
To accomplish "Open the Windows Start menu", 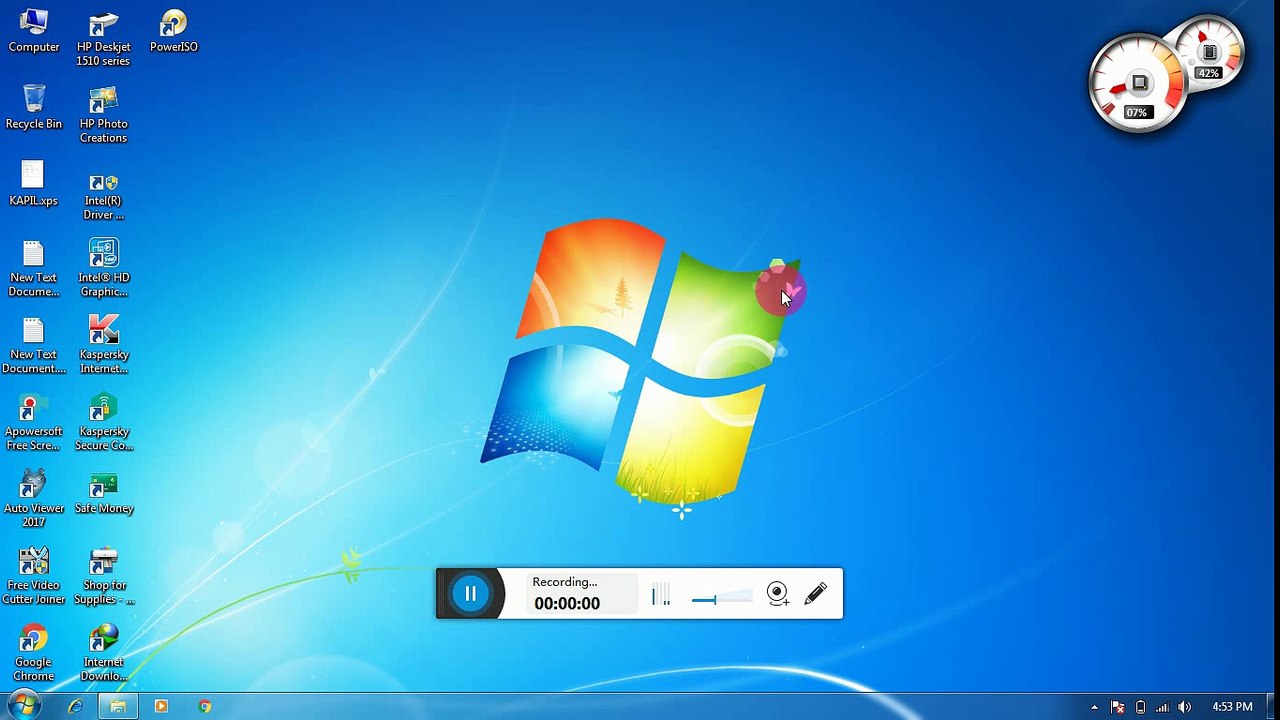I will [24, 706].
